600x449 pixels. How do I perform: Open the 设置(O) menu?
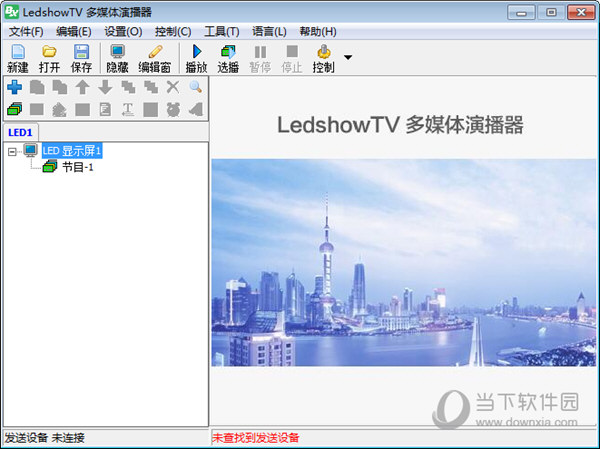pos(123,32)
